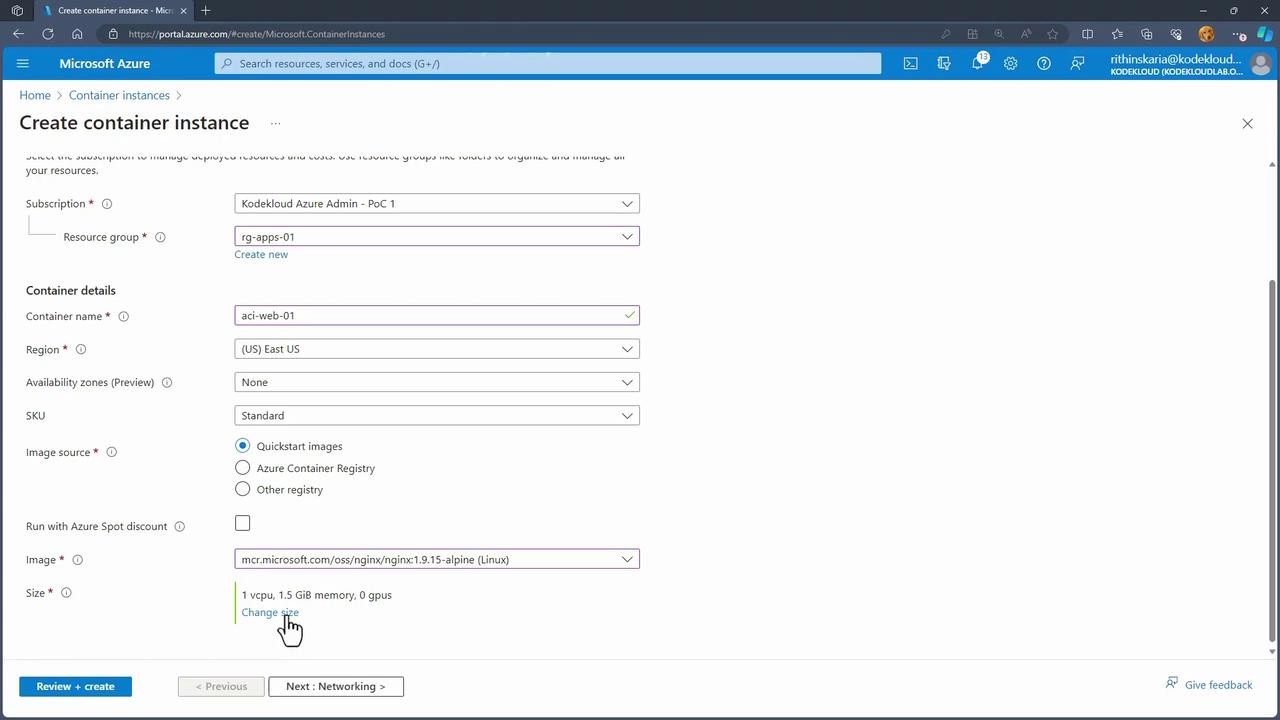This screenshot has width=1280, height=720.
Task: Open the notifications bell with 13 alerts
Action: tap(977, 63)
